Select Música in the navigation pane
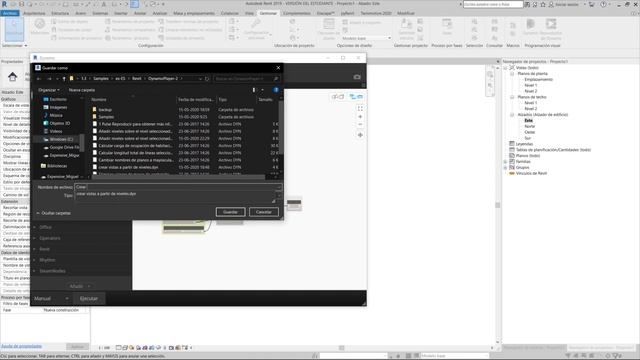 point(56,116)
